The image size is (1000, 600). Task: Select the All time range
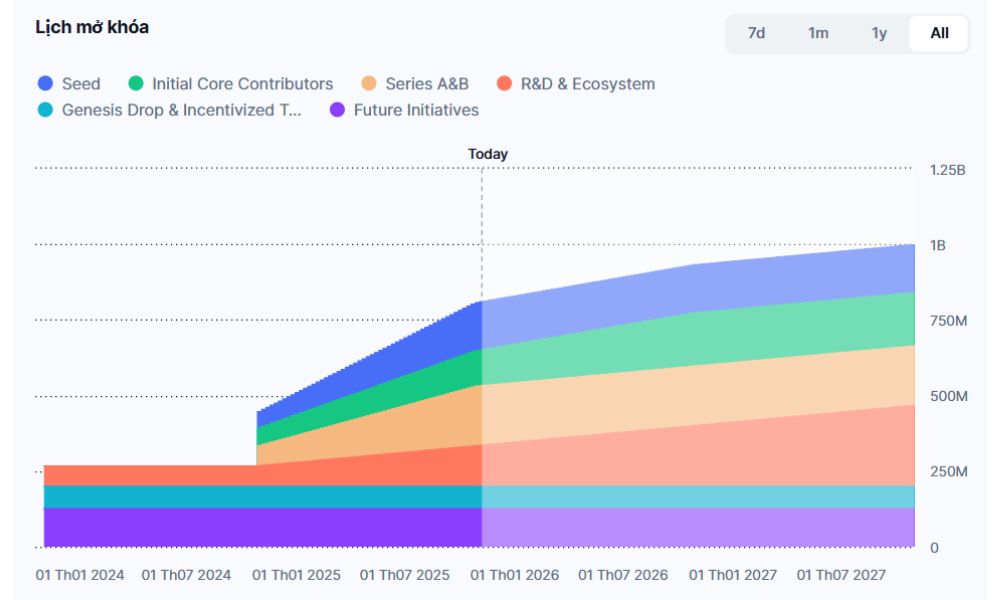coord(940,33)
